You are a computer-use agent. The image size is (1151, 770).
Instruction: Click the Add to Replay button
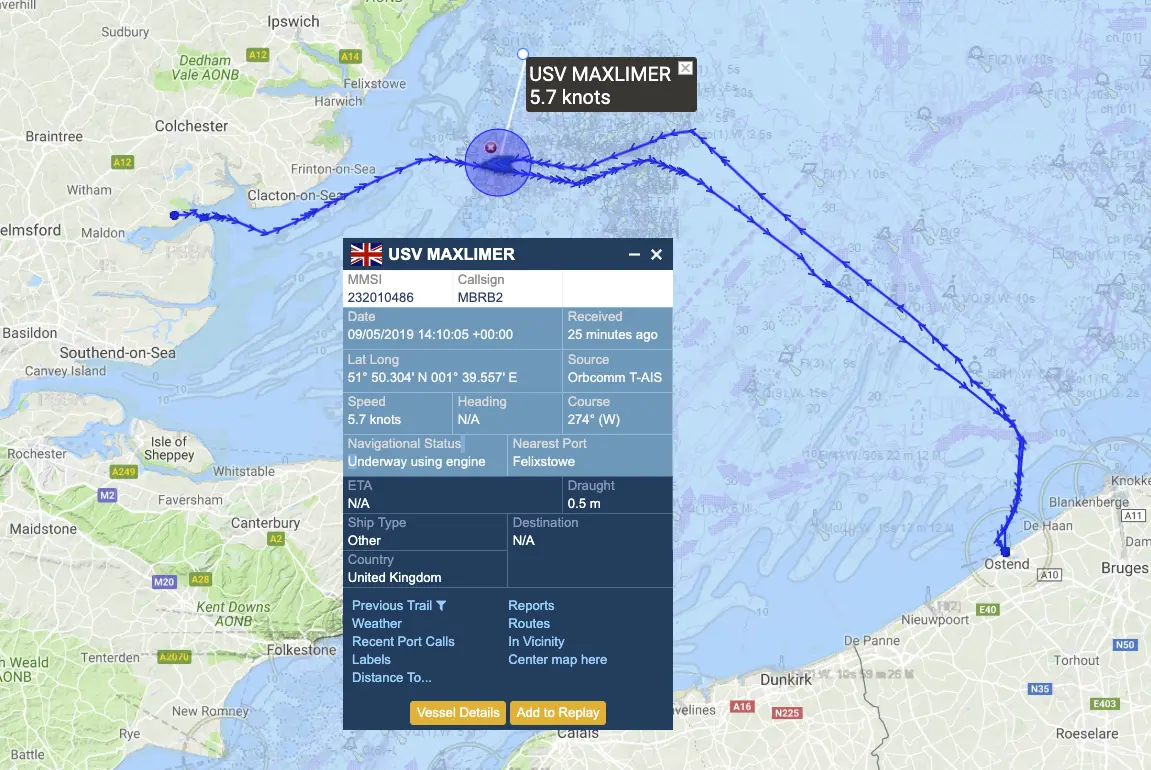click(x=558, y=713)
